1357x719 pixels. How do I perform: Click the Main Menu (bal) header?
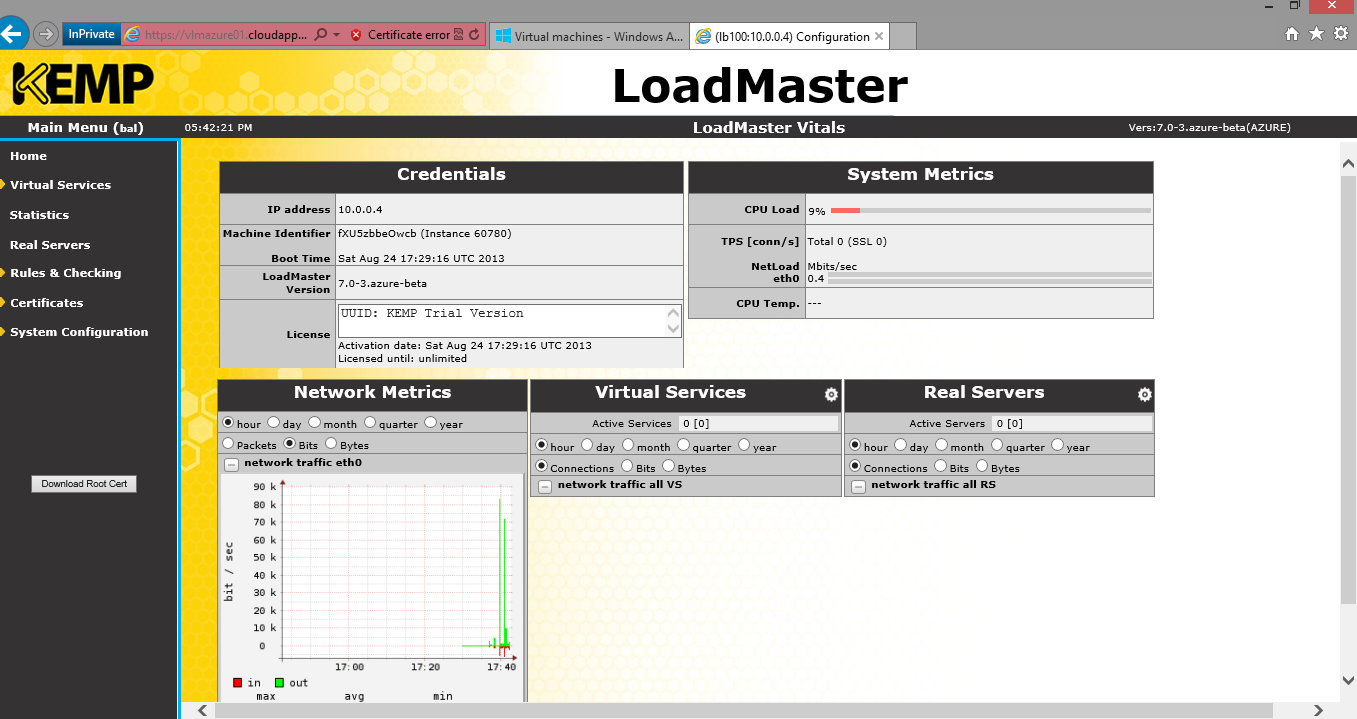(x=85, y=128)
